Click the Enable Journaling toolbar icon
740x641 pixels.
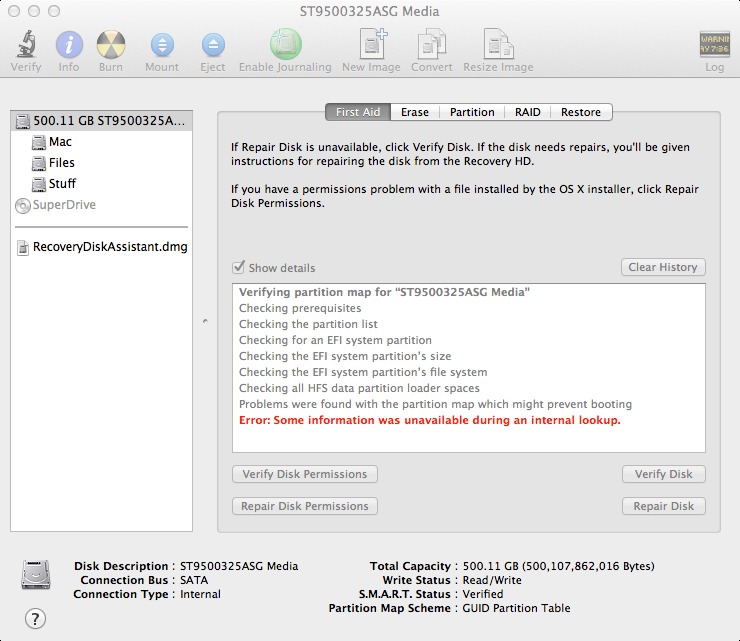tap(286, 44)
